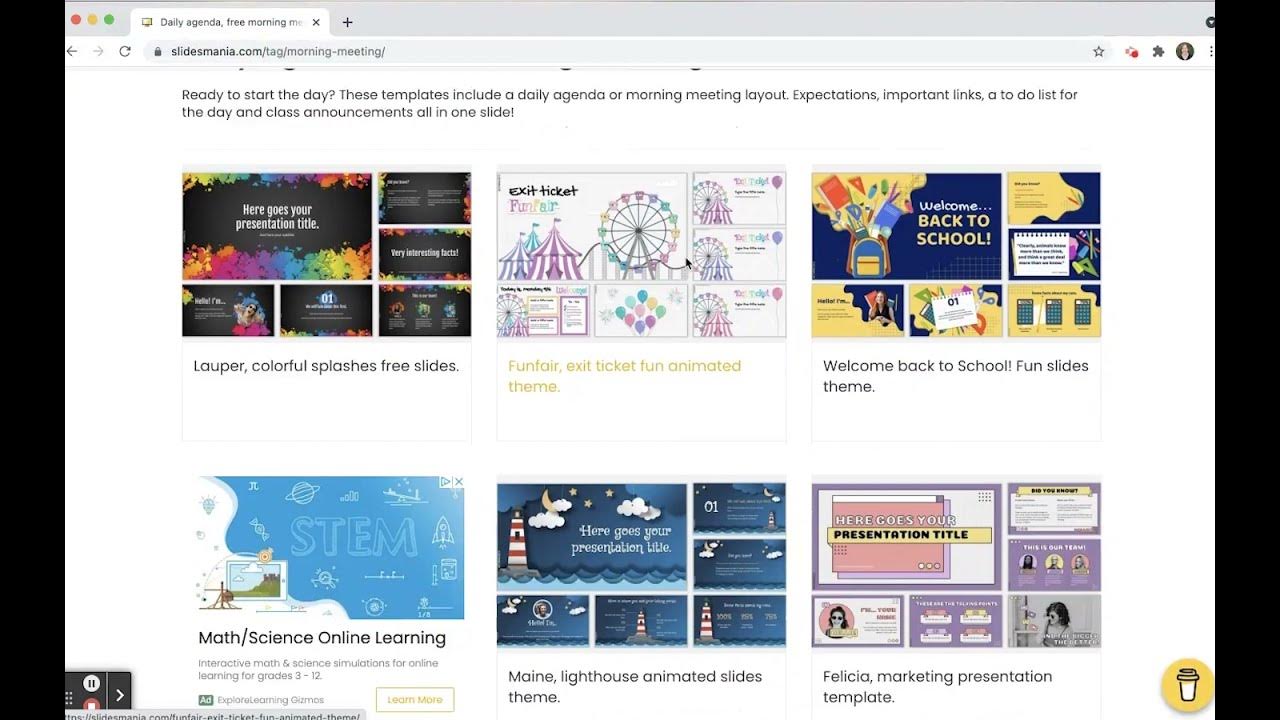Viewport: 1280px width, 720px height.
Task: Open the Chrome profile avatar
Action: tap(1185, 51)
